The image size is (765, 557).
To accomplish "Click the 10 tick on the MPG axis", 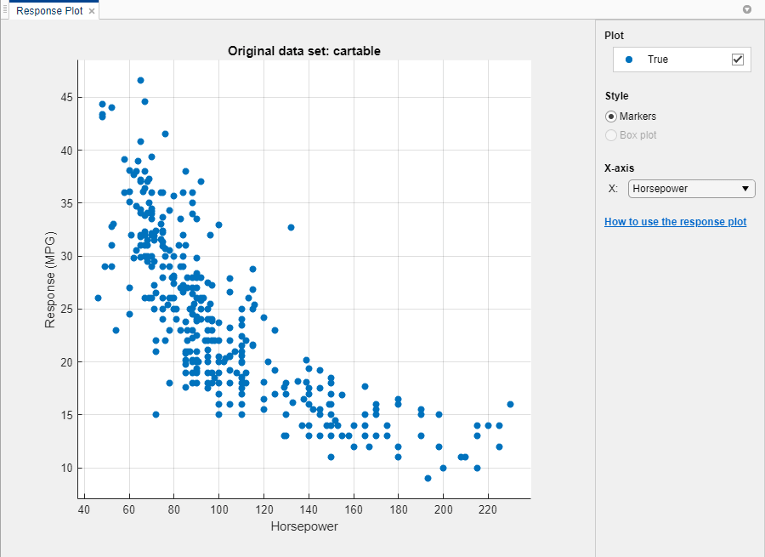I will pos(66,468).
